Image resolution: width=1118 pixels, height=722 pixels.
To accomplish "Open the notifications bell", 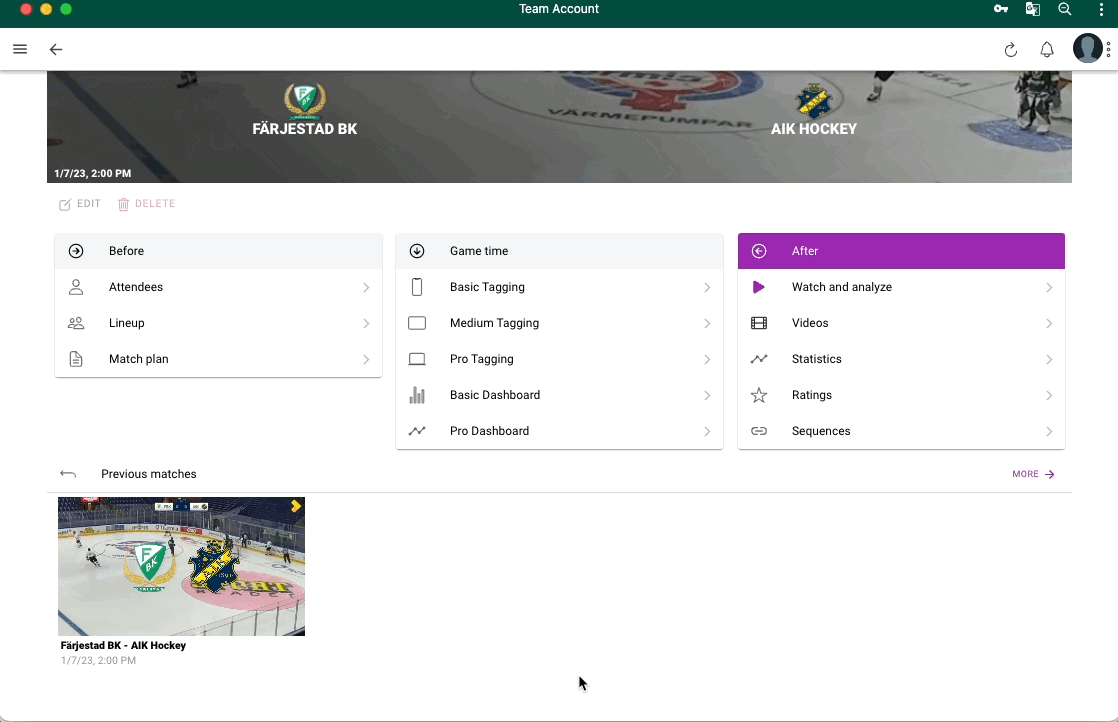I will (x=1047, y=50).
